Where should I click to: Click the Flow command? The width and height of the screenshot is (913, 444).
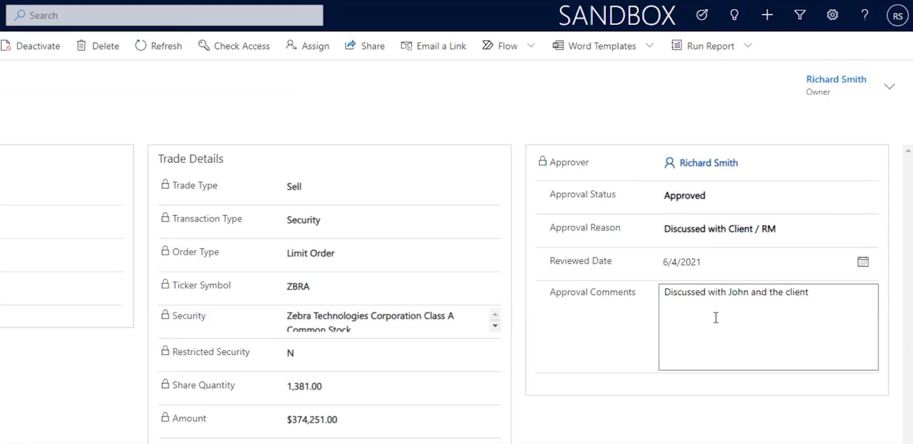pyautogui.click(x=500, y=46)
